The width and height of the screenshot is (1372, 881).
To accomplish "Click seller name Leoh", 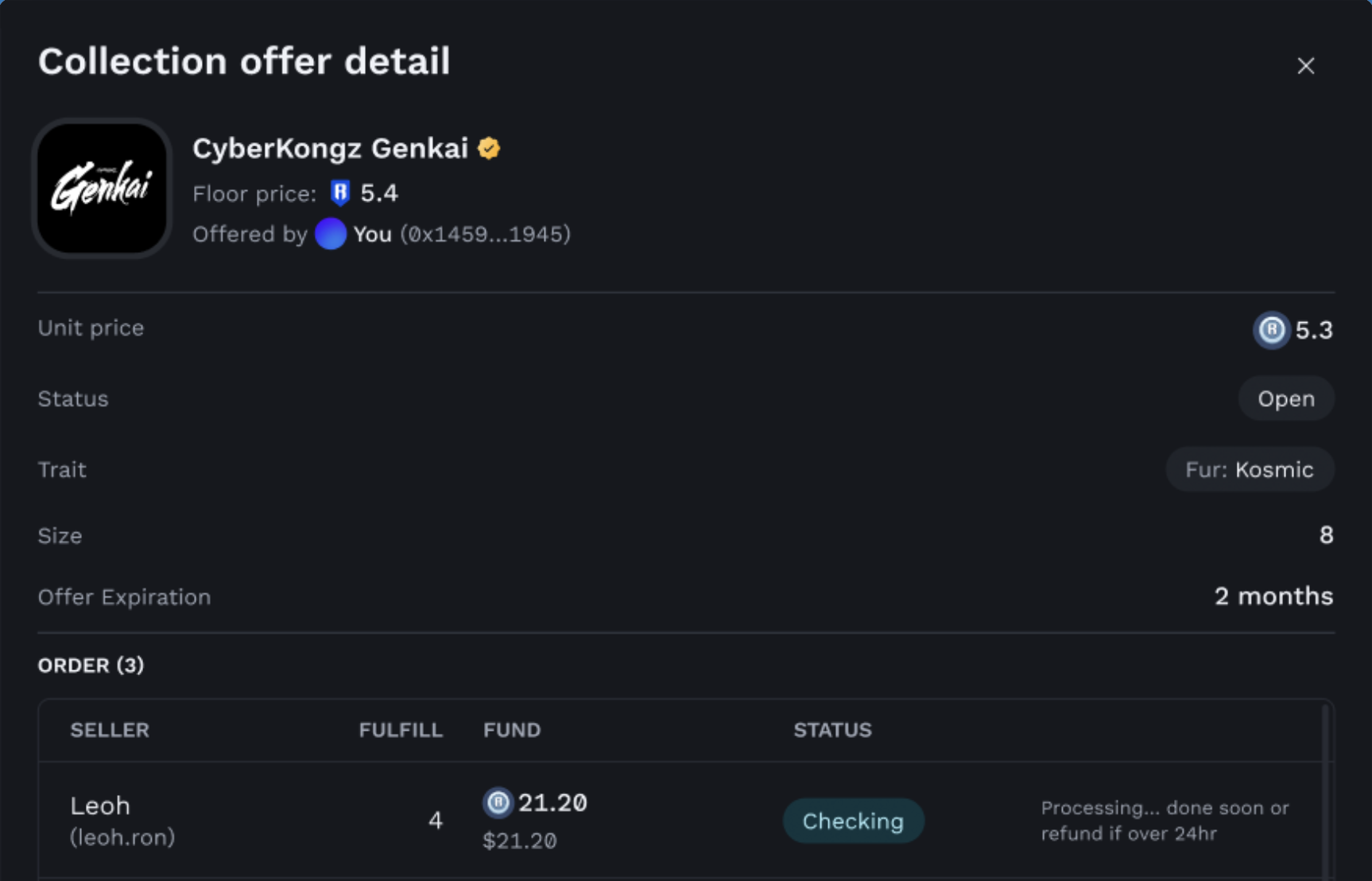I will 100,805.
